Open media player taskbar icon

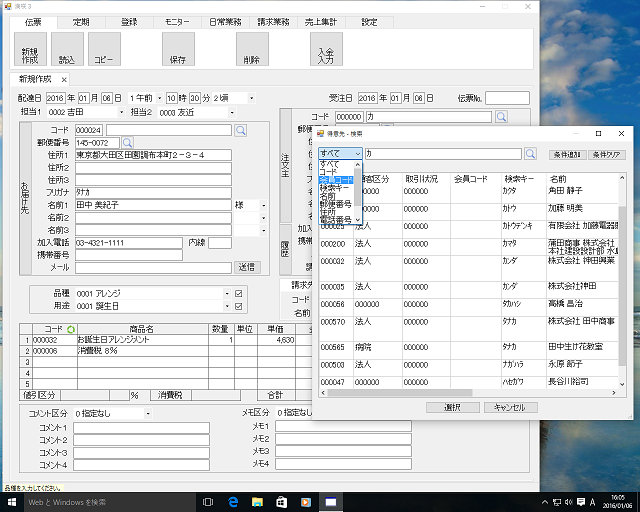coord(306,502)
